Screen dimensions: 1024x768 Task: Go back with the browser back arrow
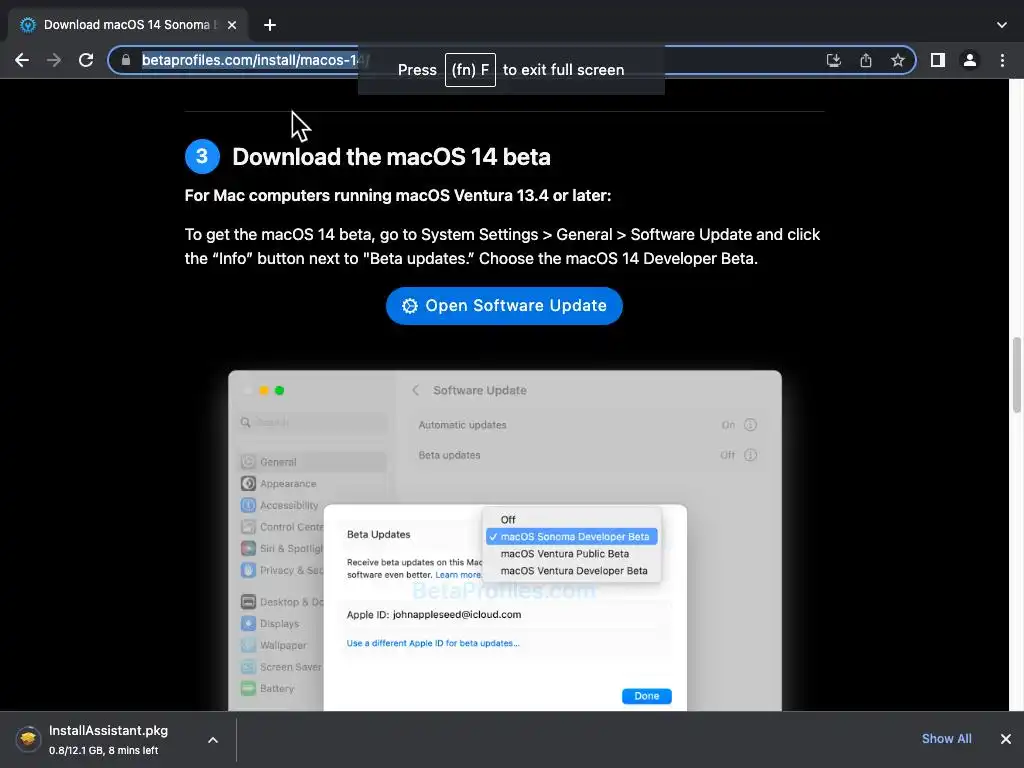(22, 60)
